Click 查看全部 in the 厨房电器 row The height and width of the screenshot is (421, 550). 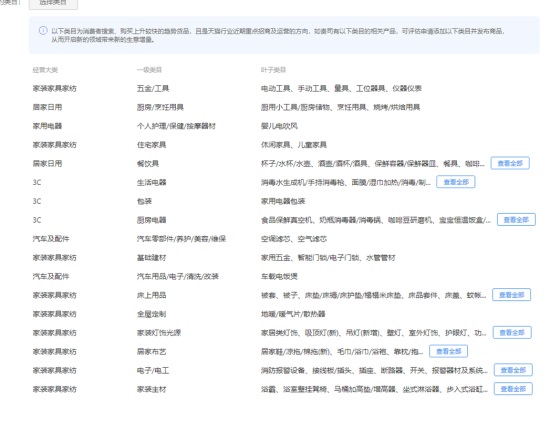click(516, 220)
